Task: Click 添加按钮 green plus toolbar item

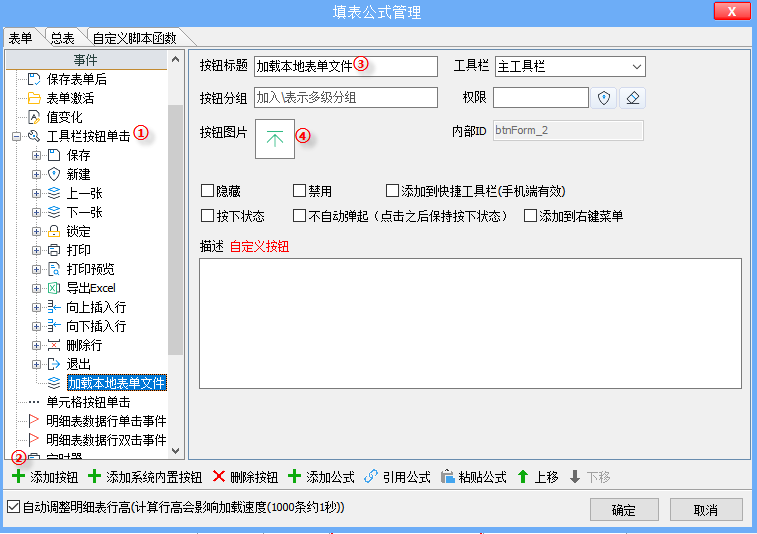Action: tap(45, 477)
